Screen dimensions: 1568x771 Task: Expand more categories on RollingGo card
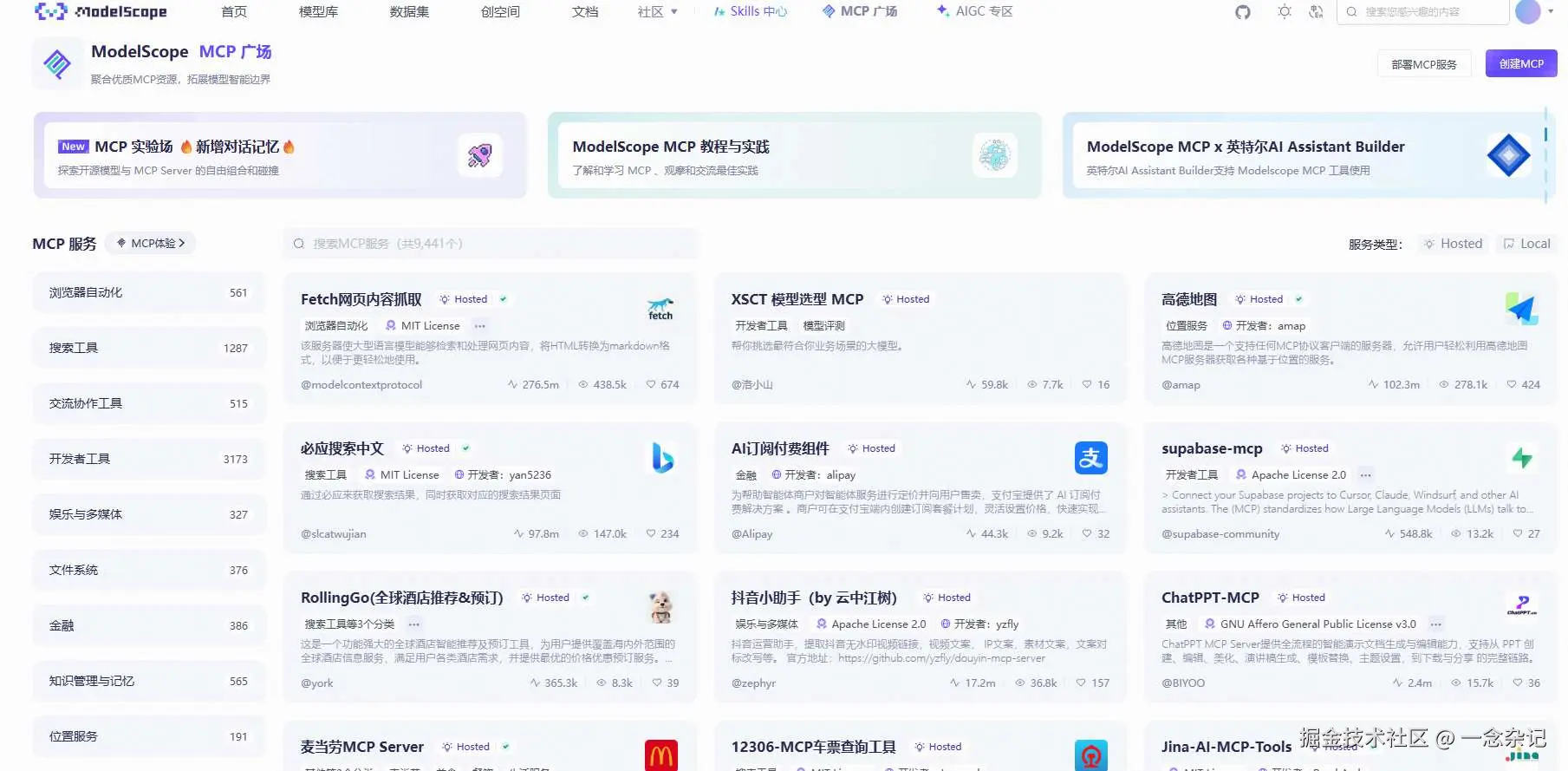[414, 624]
